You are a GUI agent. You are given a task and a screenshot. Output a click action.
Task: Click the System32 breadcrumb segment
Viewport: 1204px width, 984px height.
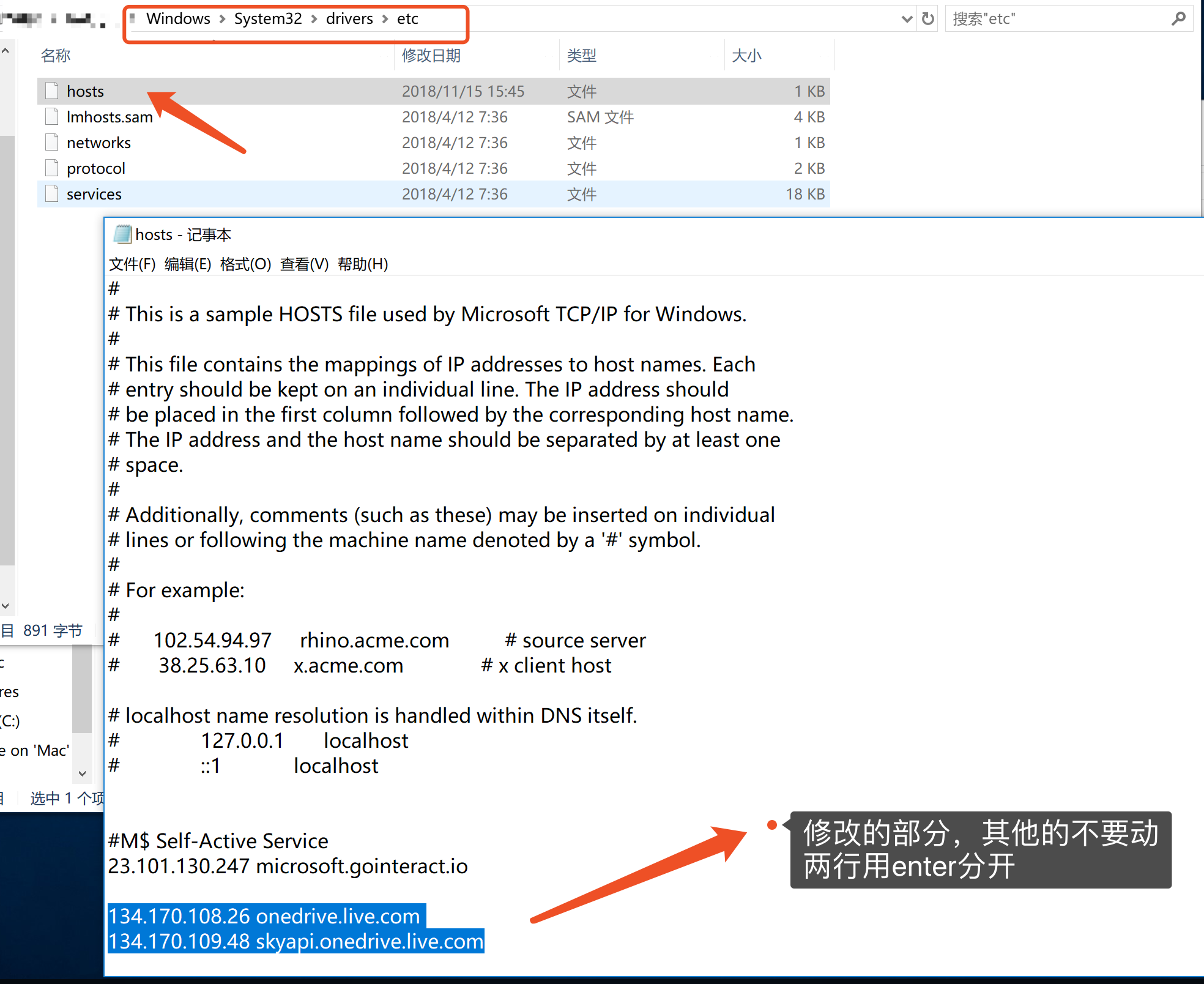click(x=268, y=19)
